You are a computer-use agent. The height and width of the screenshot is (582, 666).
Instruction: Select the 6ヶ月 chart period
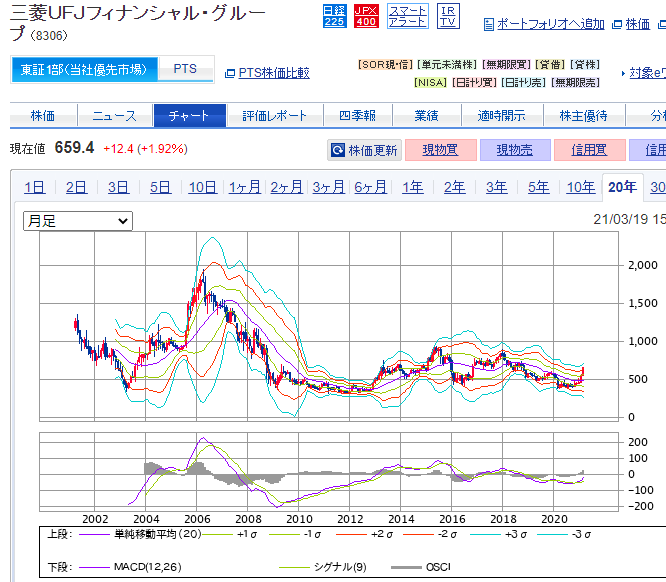pyautogui.click(x=370, y=187)
